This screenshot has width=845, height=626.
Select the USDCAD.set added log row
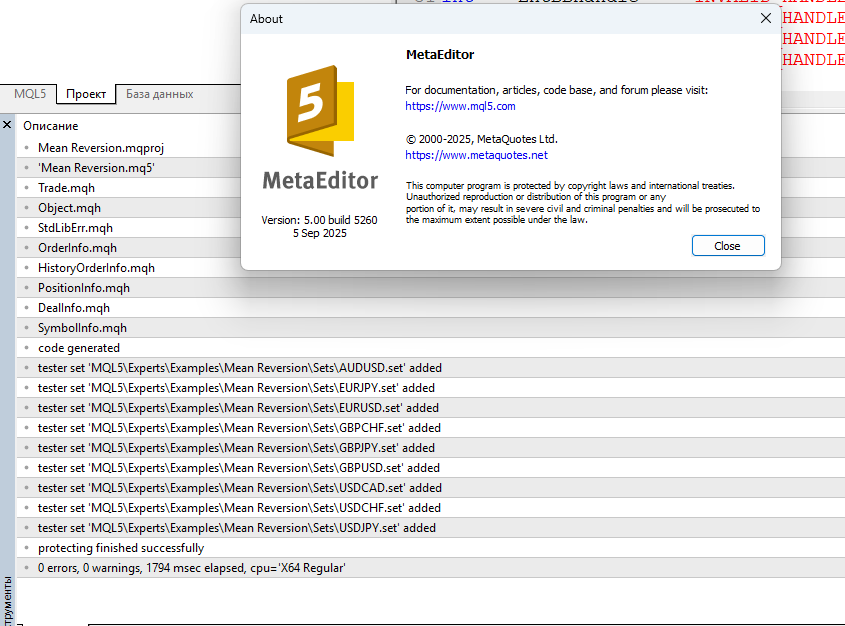pos(431,488)
